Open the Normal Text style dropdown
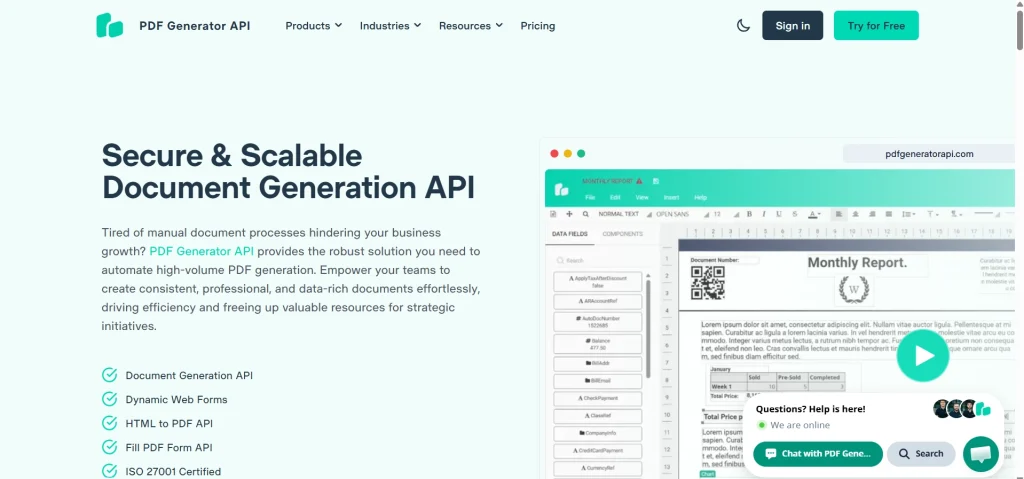 (x=624, y=214)
